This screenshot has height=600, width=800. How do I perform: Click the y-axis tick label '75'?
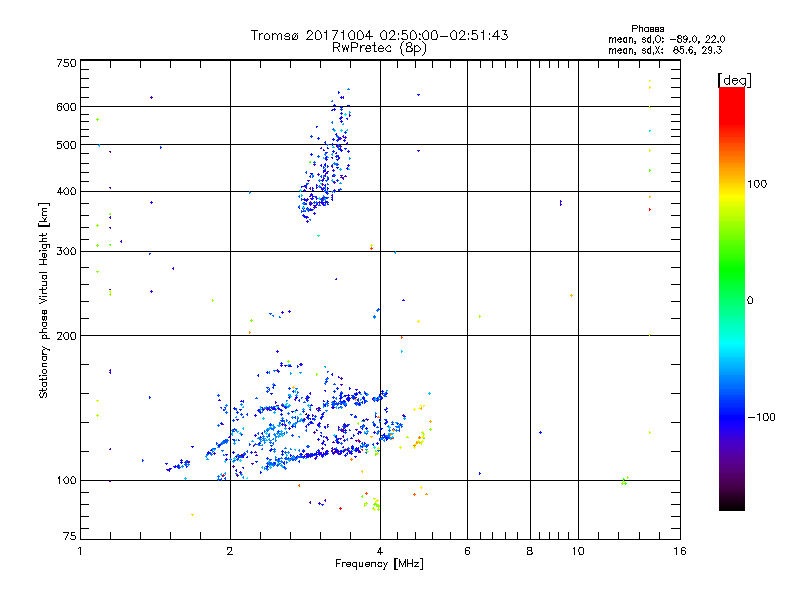click(x=70, y=536)
